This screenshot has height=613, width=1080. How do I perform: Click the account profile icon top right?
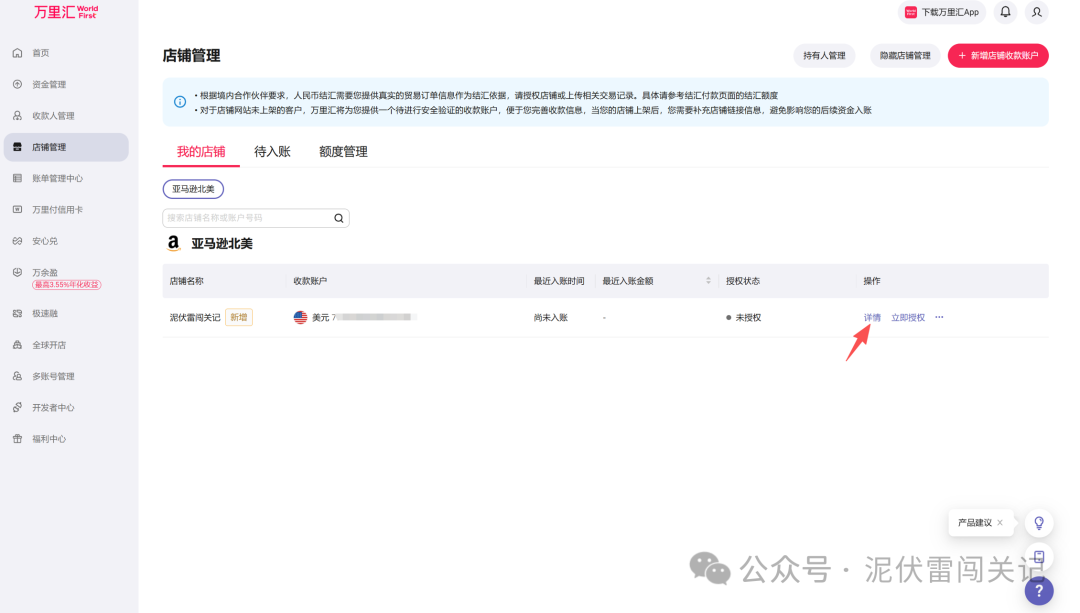click(x=1037, y=12)
